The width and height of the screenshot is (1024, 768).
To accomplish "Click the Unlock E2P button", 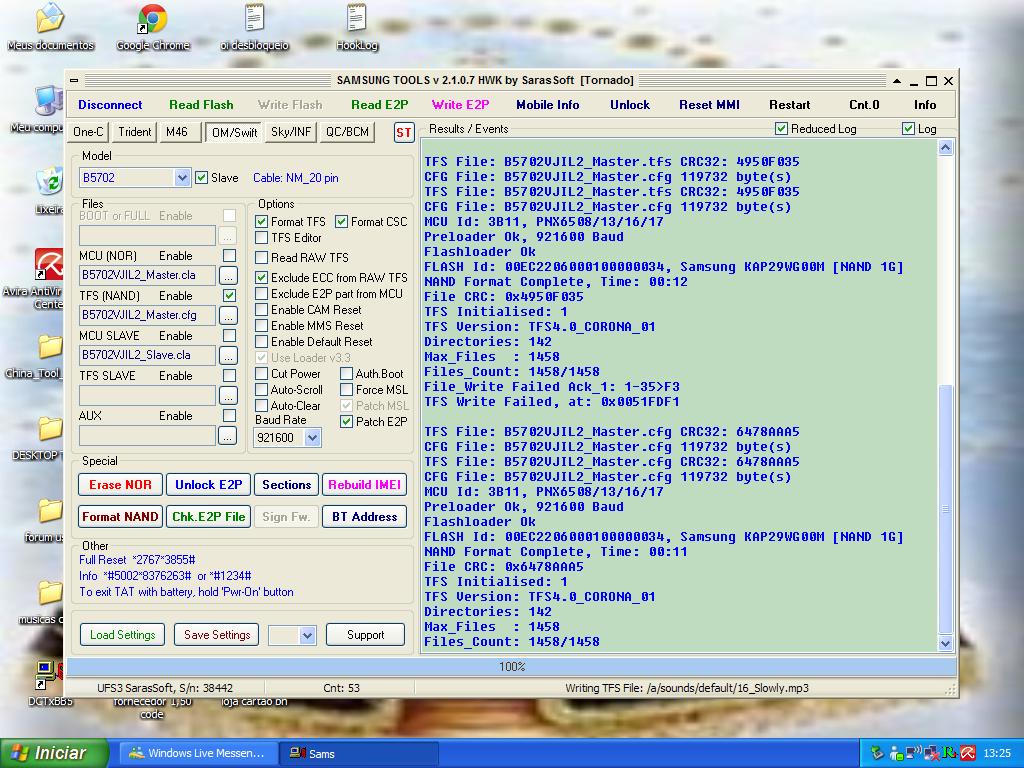I will click(208, 485).
